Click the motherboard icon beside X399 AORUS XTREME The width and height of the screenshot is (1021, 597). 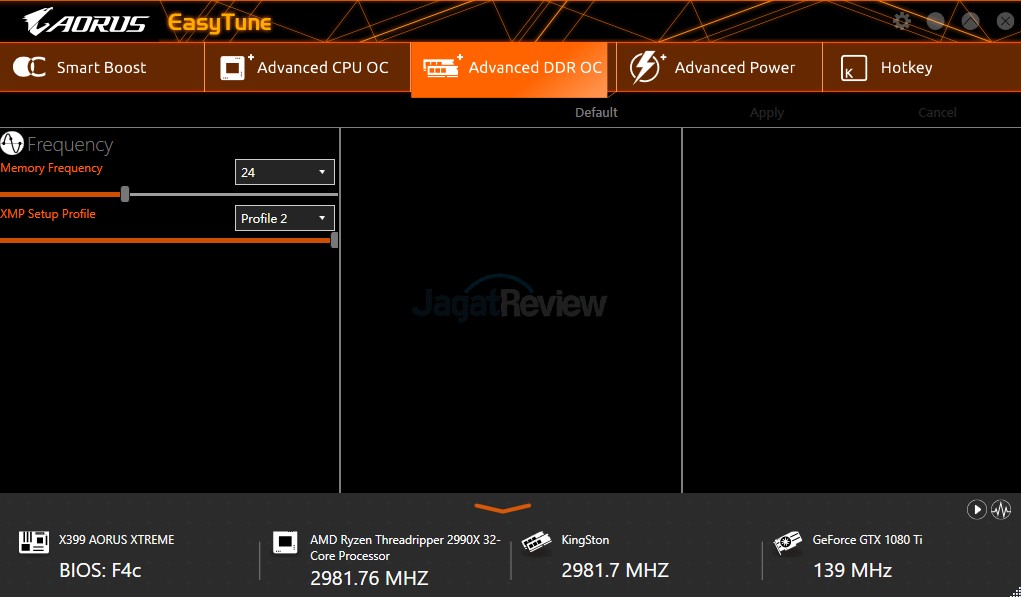(34, 542)
